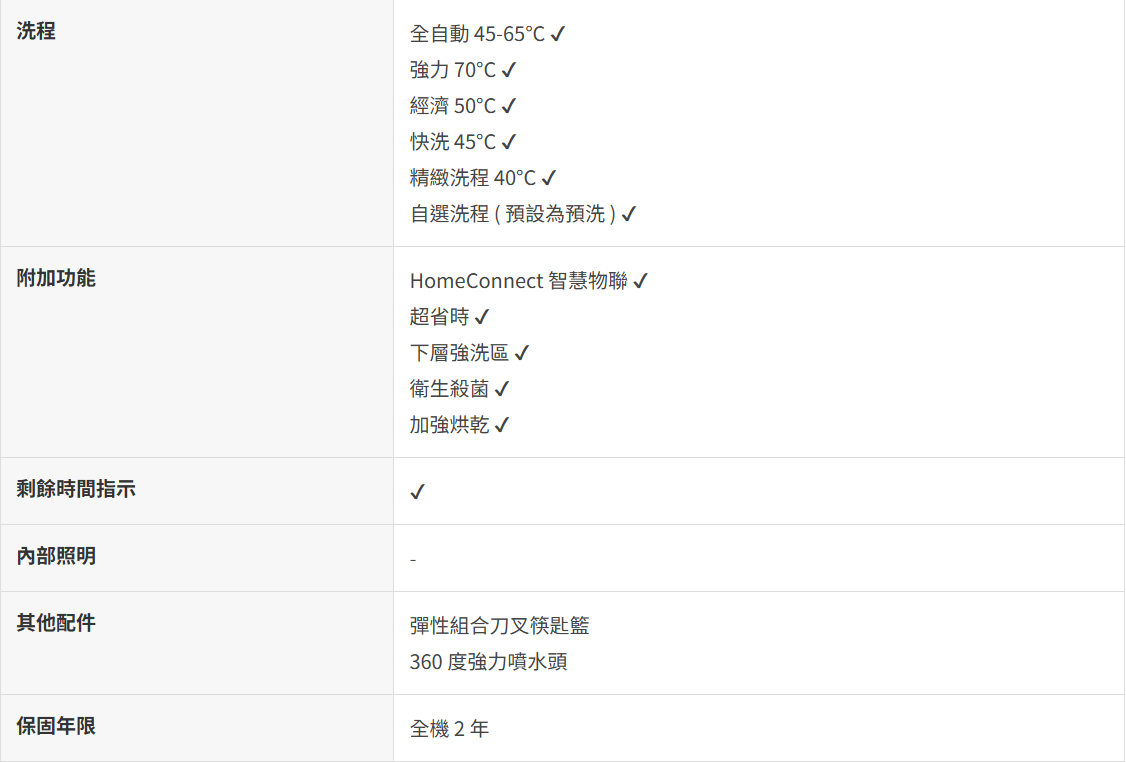1126x762 pixels.
Task: Click the 彈性組合刀叉筷匙籃 text
Action: tap(499, 626)
